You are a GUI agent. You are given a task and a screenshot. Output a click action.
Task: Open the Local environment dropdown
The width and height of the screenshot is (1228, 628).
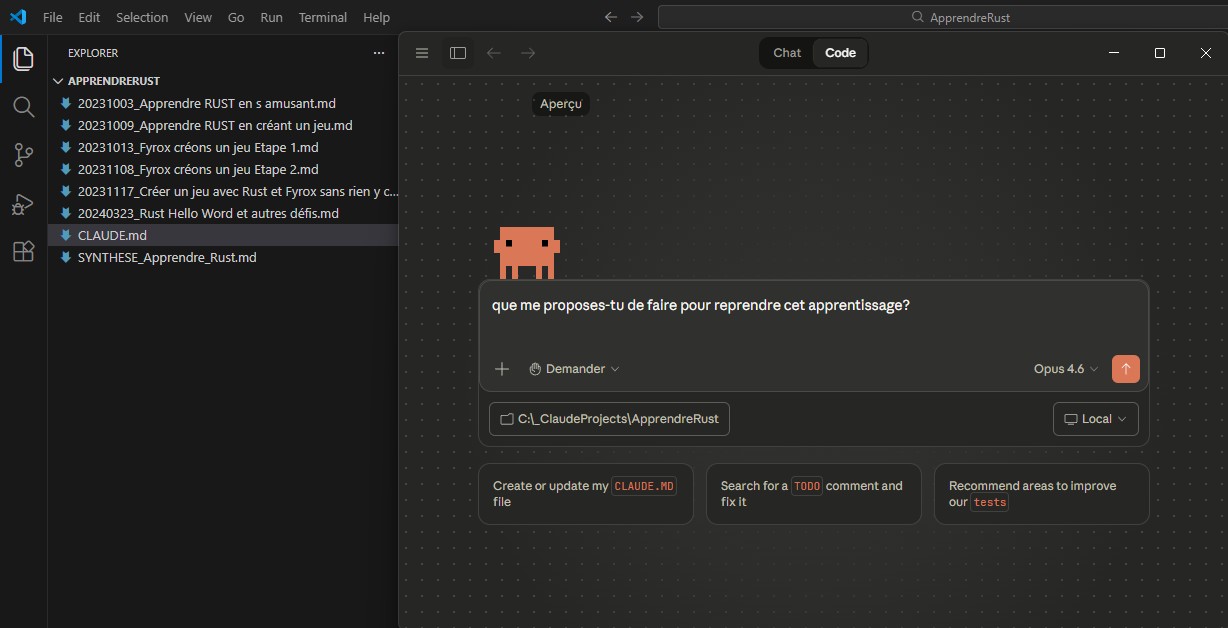click(1095, 419)
